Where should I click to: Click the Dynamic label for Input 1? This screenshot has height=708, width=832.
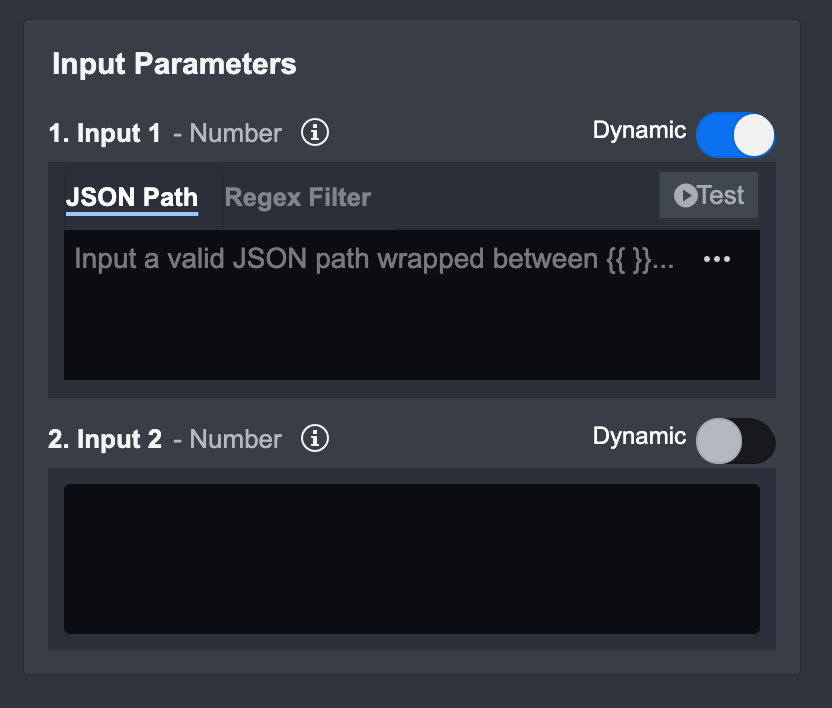tap(639, 130)
